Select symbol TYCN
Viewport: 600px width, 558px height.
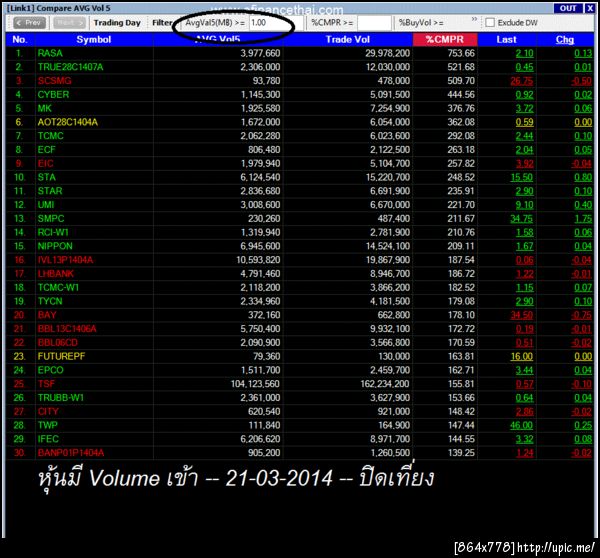50,301
